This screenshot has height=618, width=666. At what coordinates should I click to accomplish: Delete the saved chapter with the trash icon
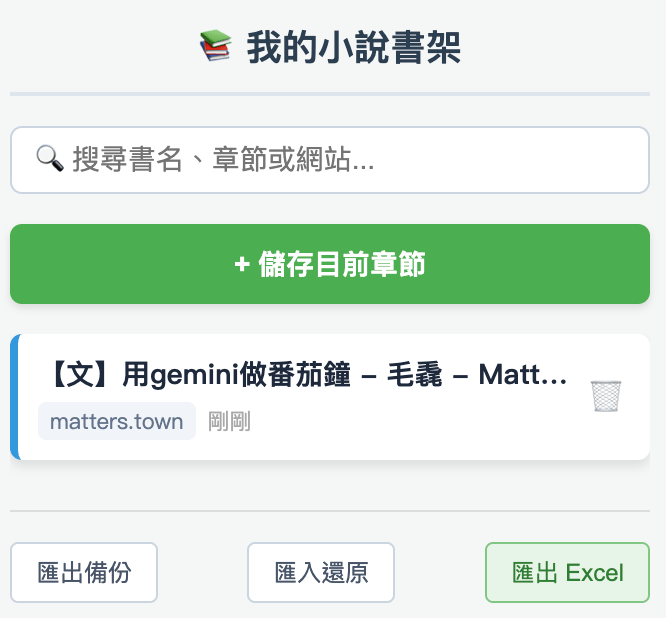[605, 396]
